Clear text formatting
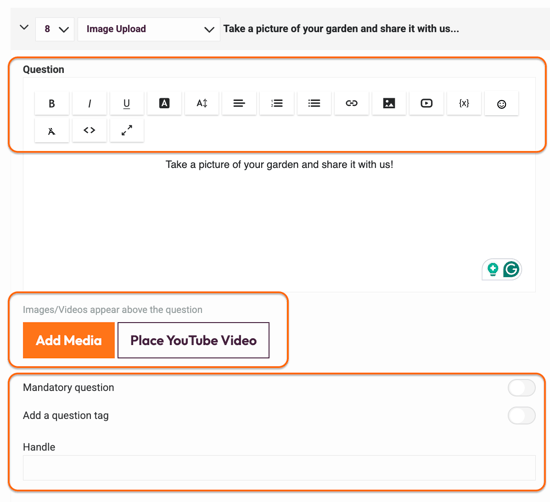Viewport: 550px width, 502px height. pyautogui.click(x=52, y=131)
